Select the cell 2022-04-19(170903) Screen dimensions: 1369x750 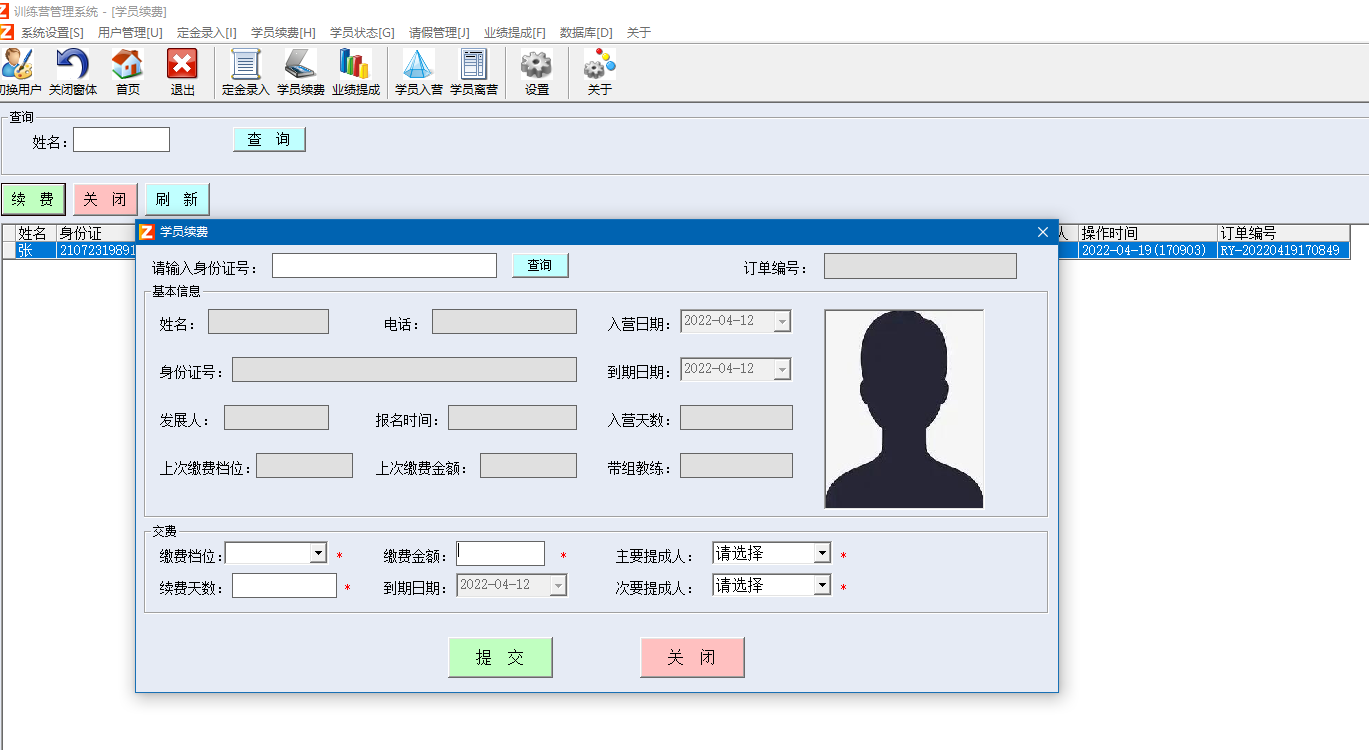point(1148,250)
